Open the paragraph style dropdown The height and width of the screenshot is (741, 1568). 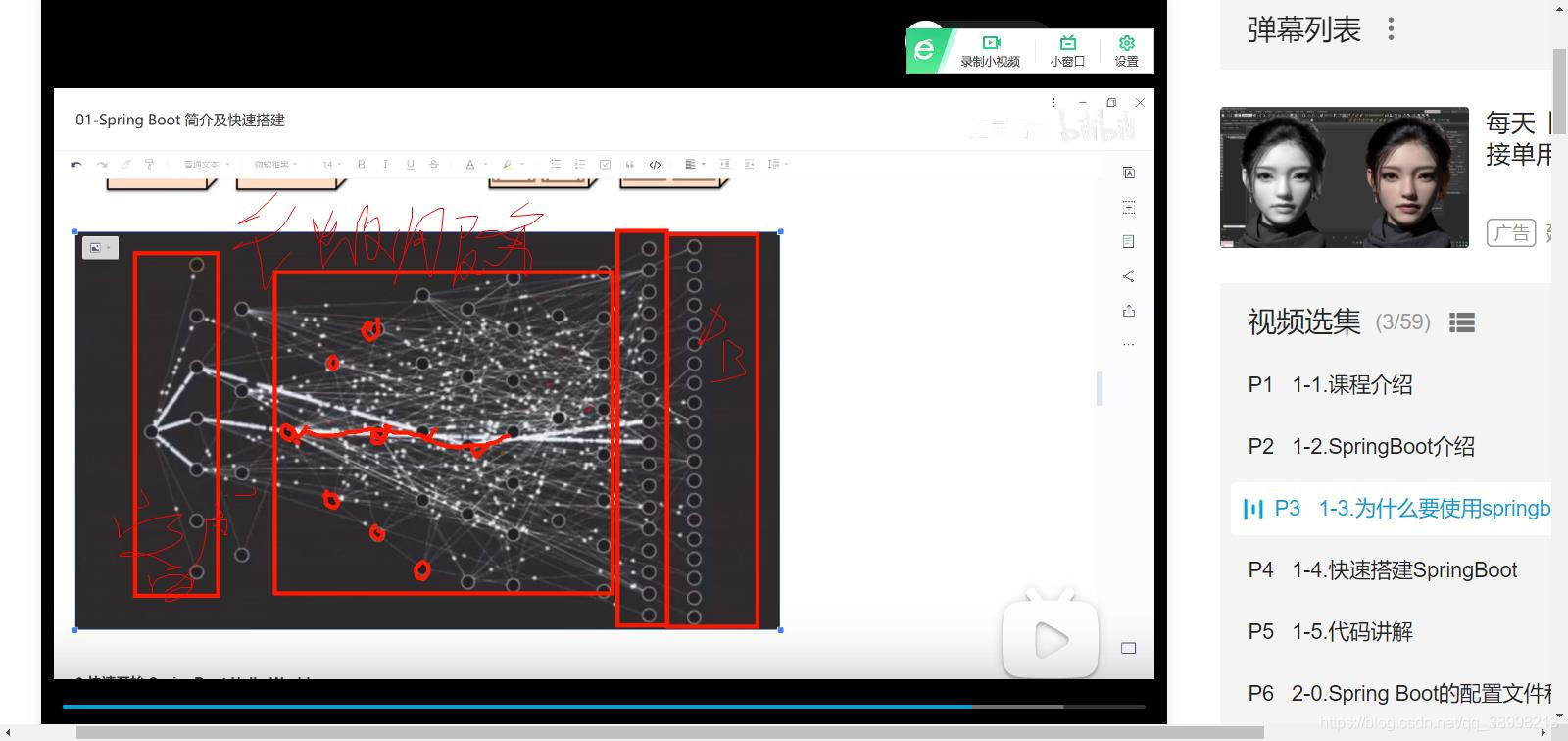click(206, 165)
